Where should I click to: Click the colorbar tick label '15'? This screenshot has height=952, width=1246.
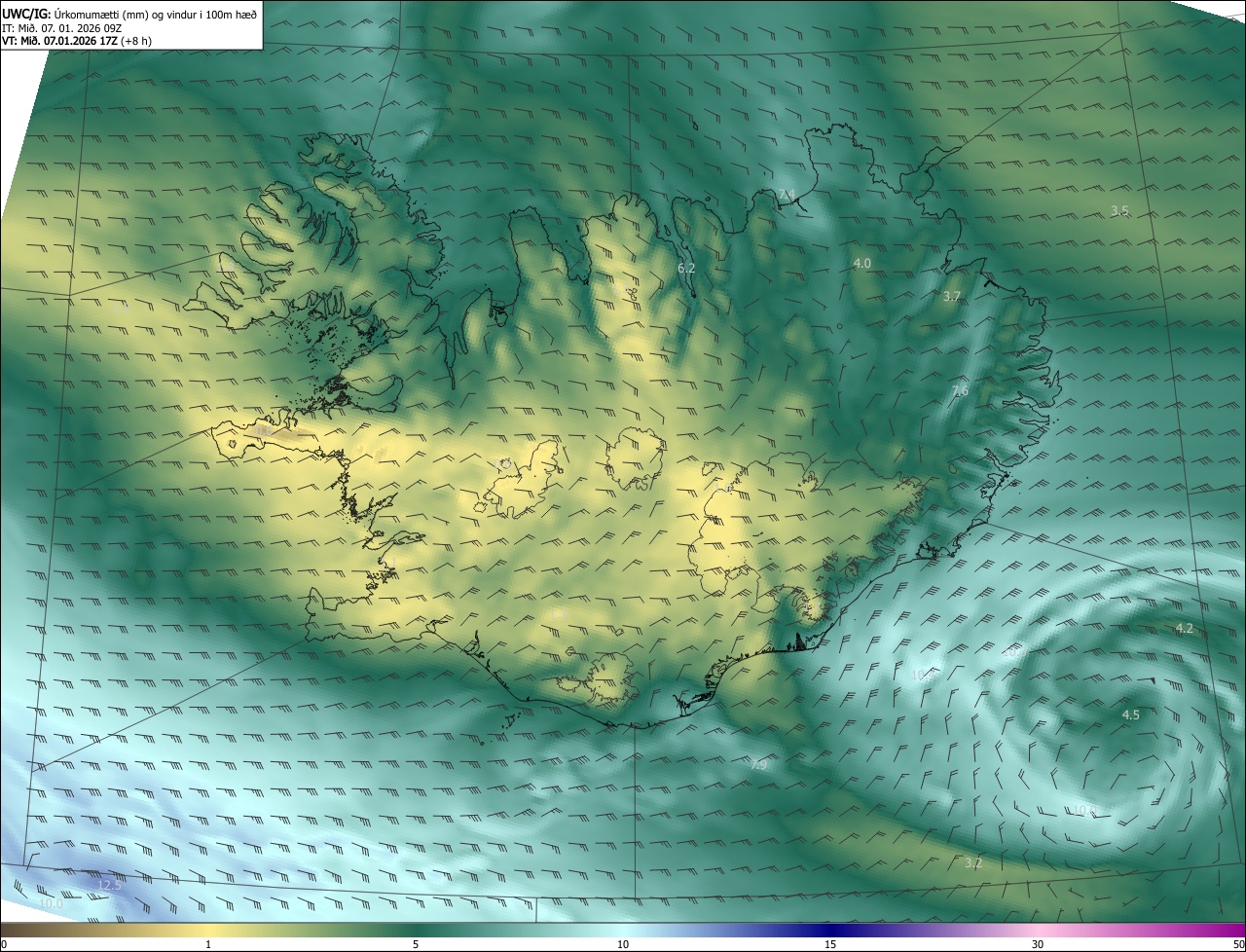tap(830, 944)
